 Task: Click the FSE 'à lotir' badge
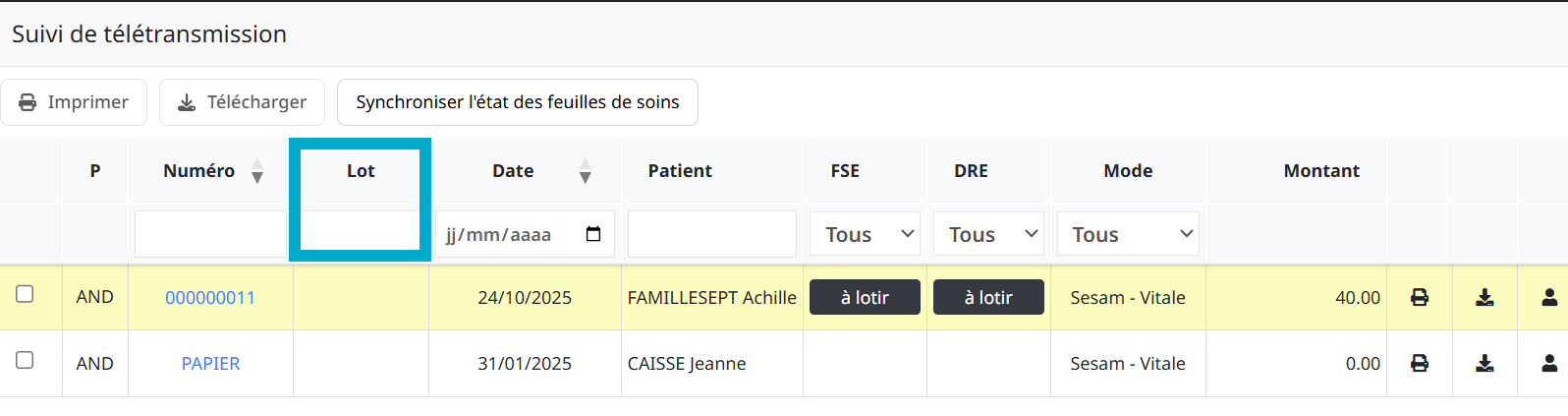tap(865, 297)
